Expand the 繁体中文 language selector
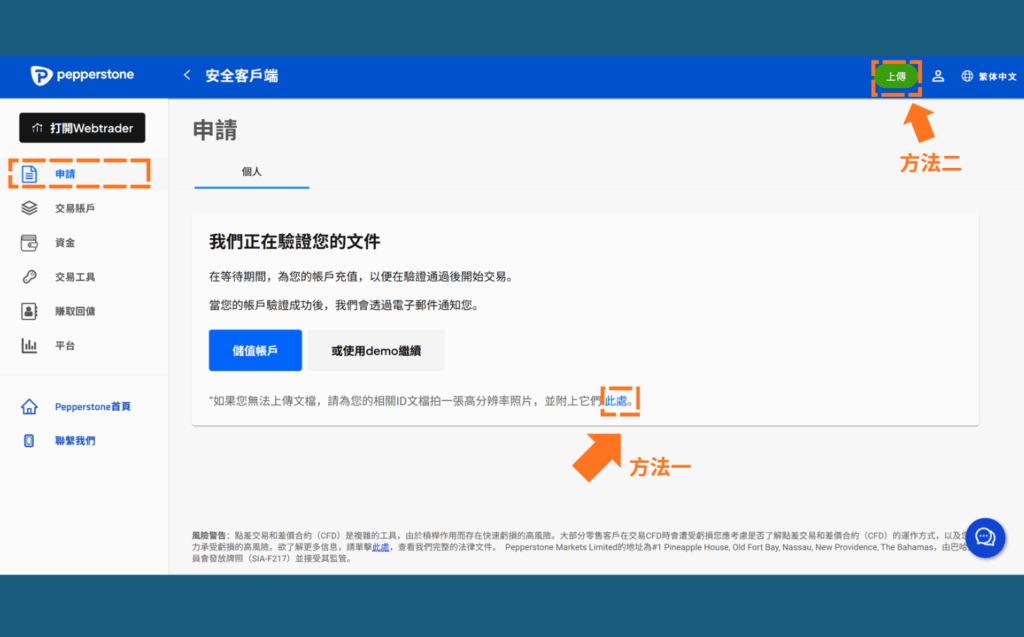 click(x=997, y=76)
